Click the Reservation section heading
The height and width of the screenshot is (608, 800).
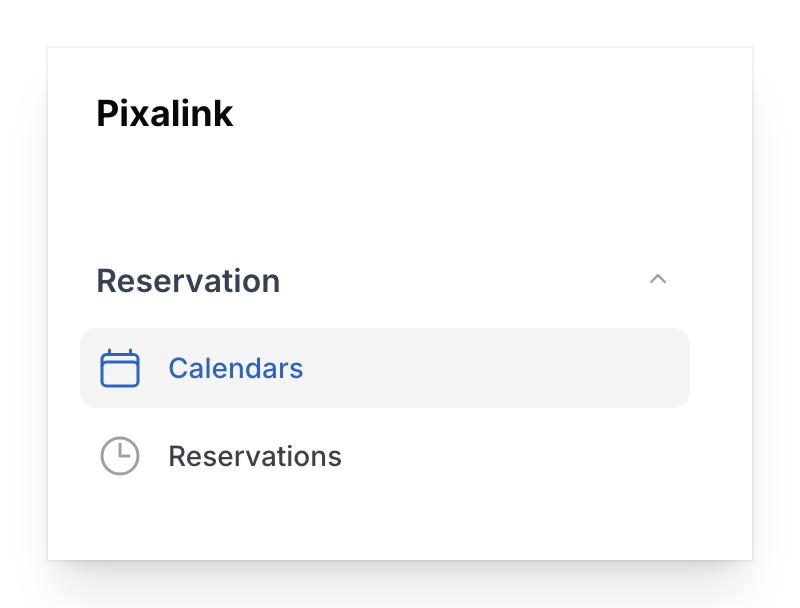188,280
